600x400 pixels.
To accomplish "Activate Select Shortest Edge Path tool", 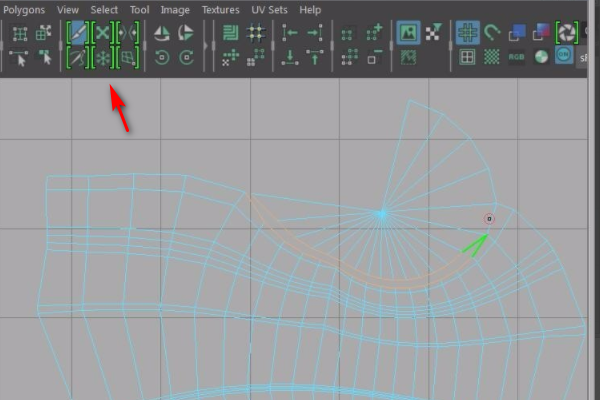I will (x=19, y=58).
